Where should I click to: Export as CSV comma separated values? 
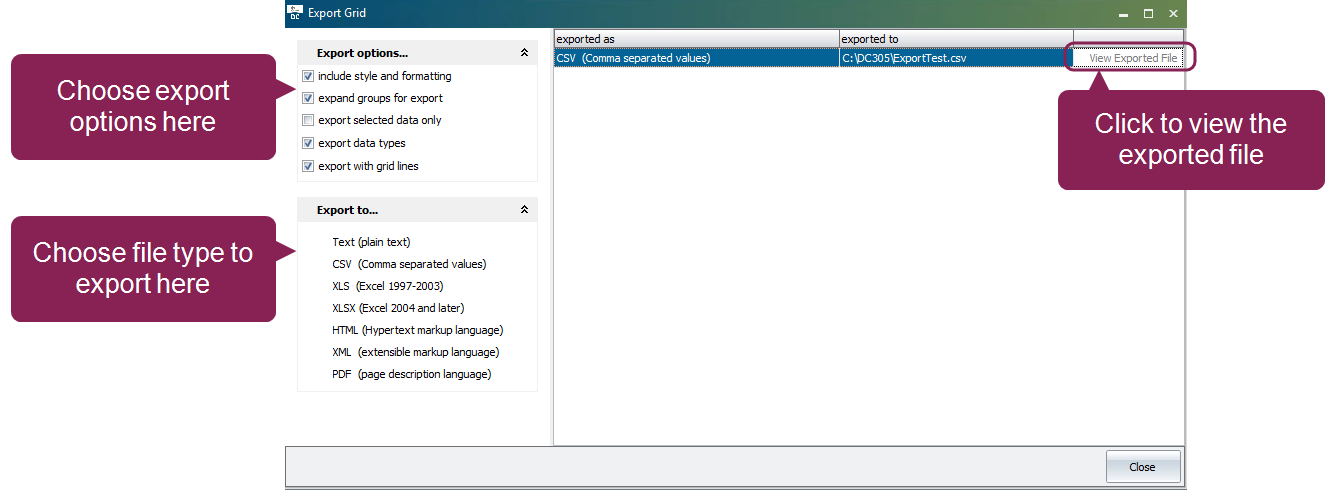click(x=408, y=264)
